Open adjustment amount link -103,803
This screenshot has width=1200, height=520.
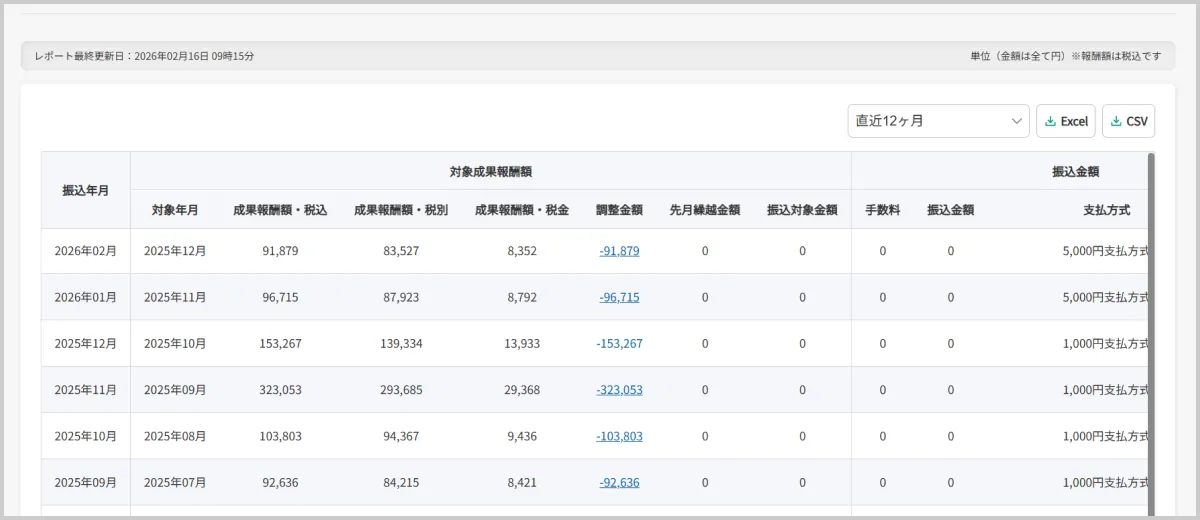(619, 436)
